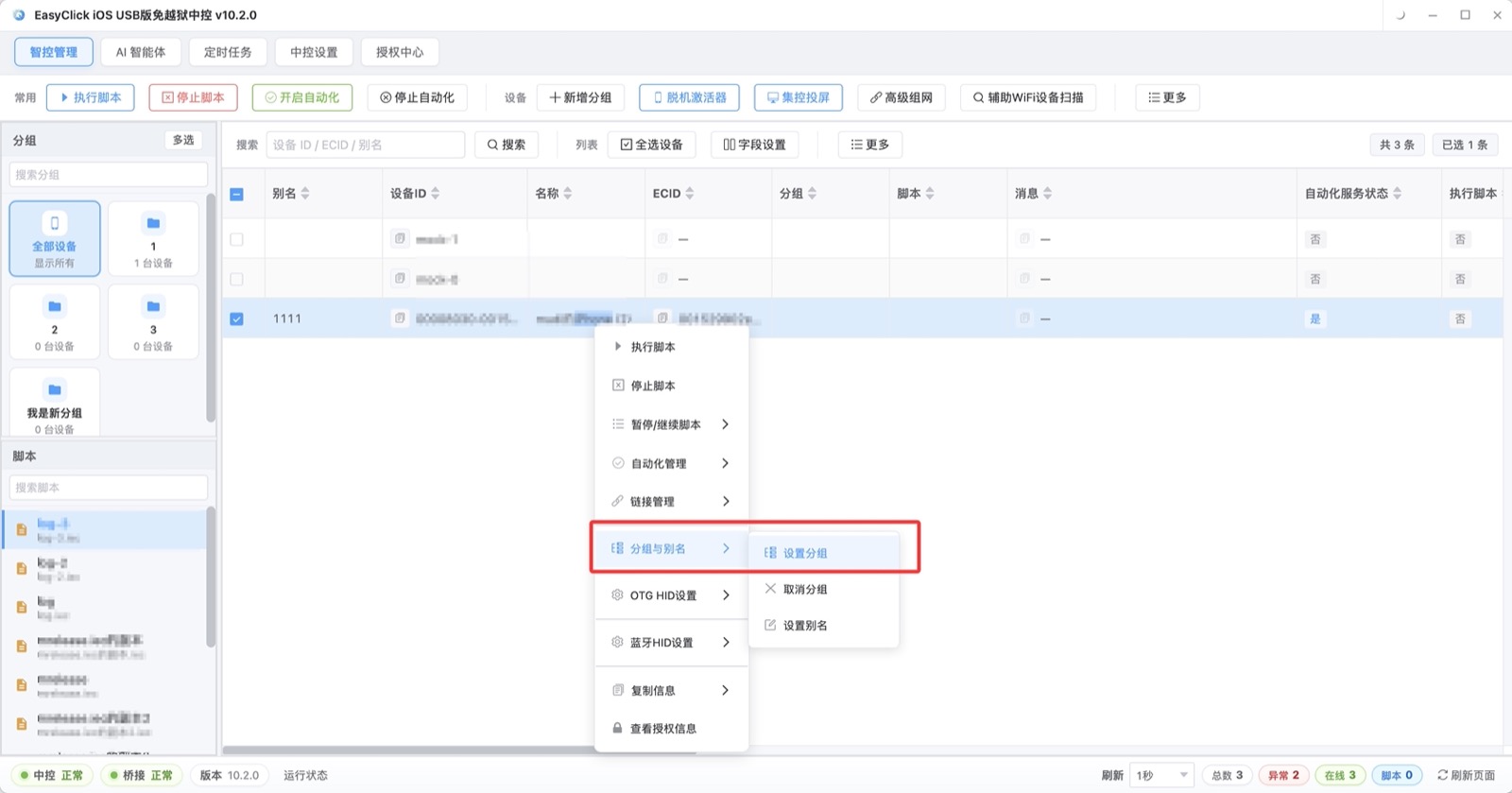Click the 刷新页面 refresh icon
Image resolution: width=1512 pixels, height=793 pixels.
[1442, 775]
